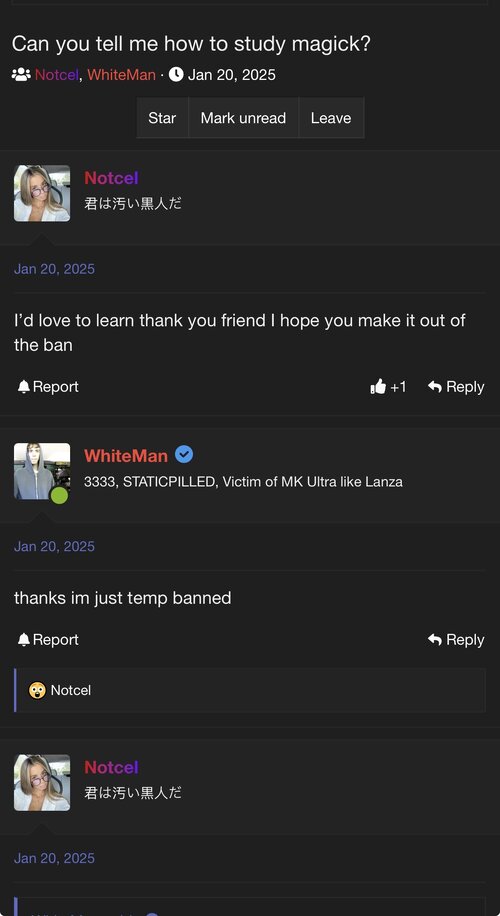Click the clock icon beside the date
Screen dimensions: 500x916
click(176, 74)
